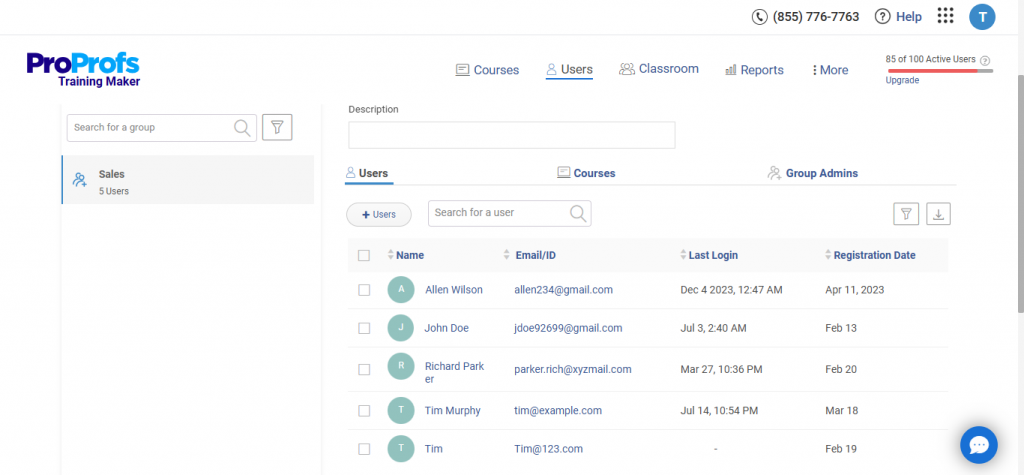Sort users by Name column
Viewport: 1024px width, 475px height.
pyautogui.click(x=409, y=255)
